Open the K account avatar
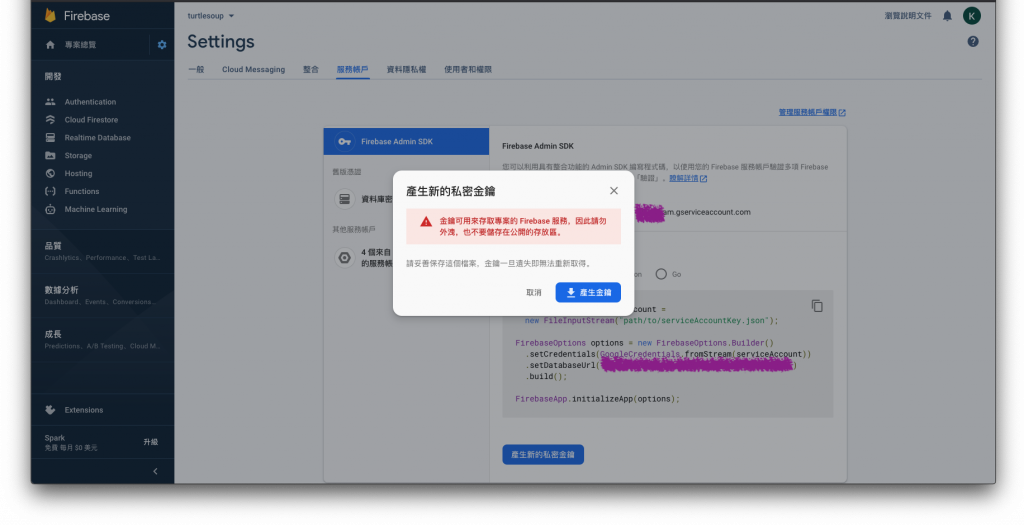The height and width of the screenshot is (525, 1024). (x=972, y=16)
